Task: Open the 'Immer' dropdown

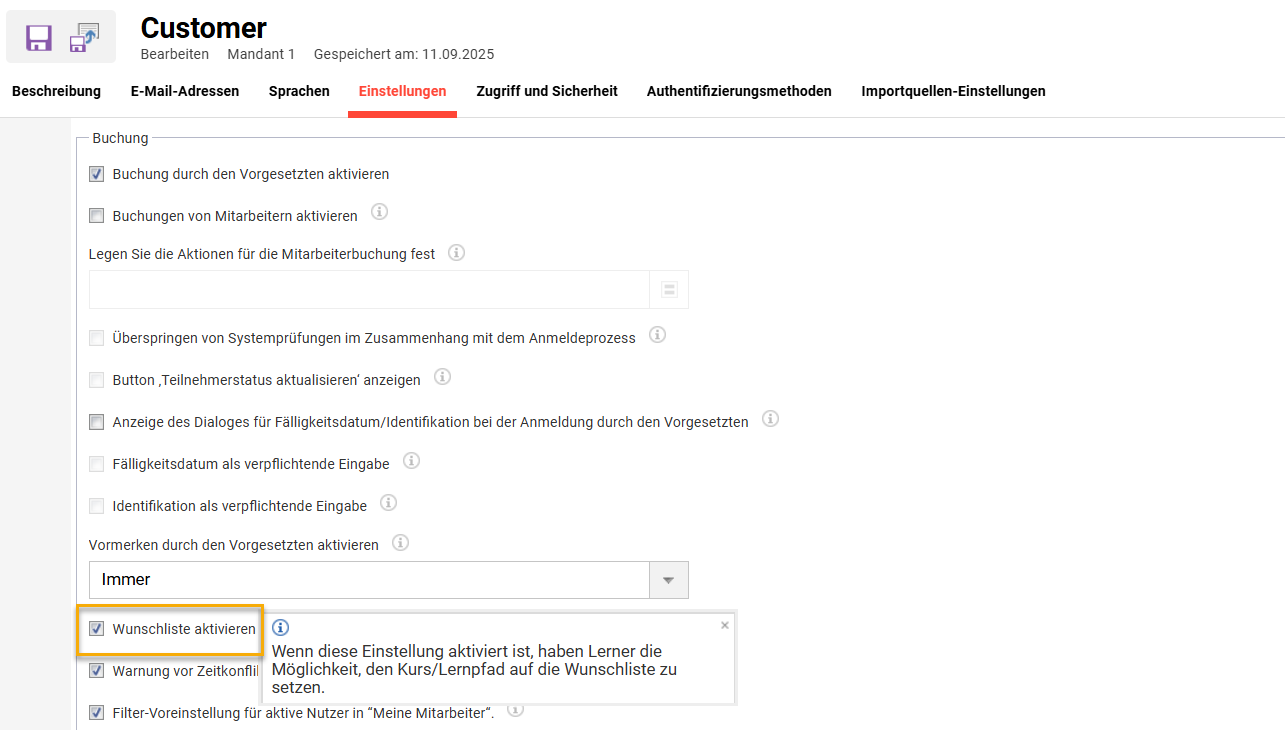Action: tap(668, 580)
